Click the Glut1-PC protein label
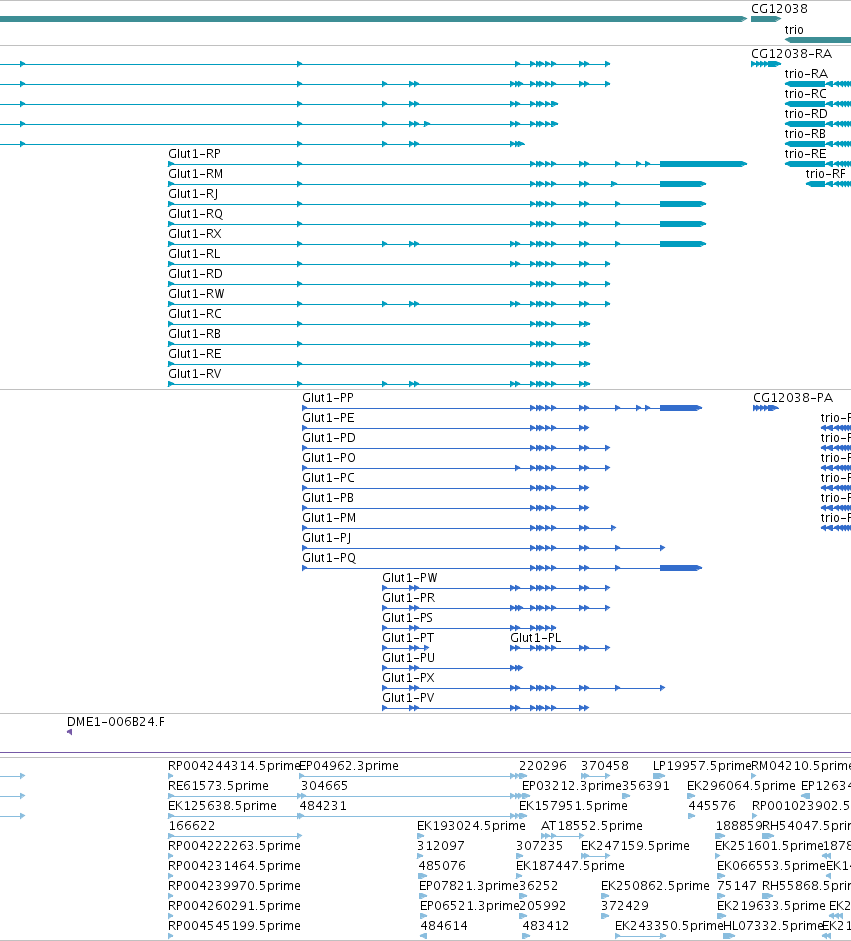Viewport: 851px width, 941px height. coord(328,478)
